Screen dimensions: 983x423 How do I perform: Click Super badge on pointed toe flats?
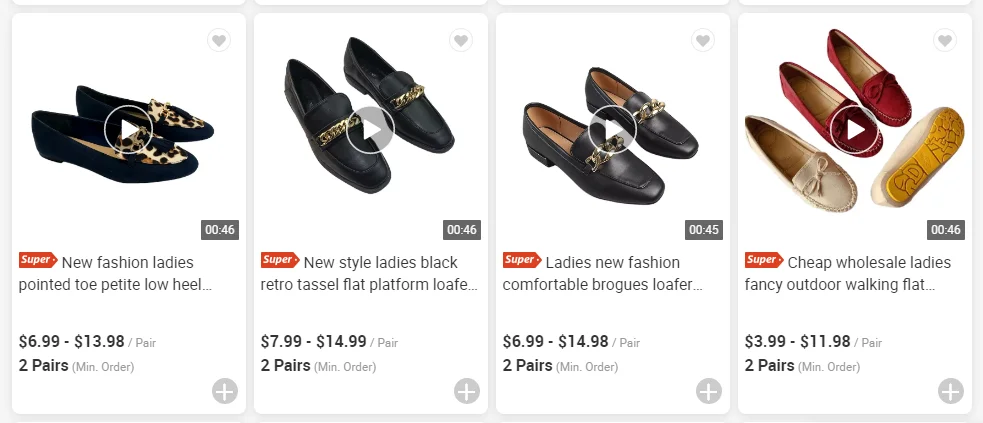click(37, 260)
